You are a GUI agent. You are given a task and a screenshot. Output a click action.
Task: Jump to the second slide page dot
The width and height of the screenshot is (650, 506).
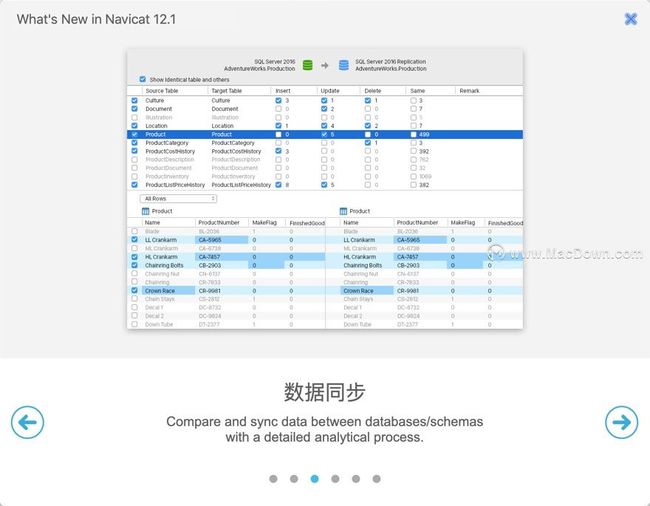tap(294, 479)
